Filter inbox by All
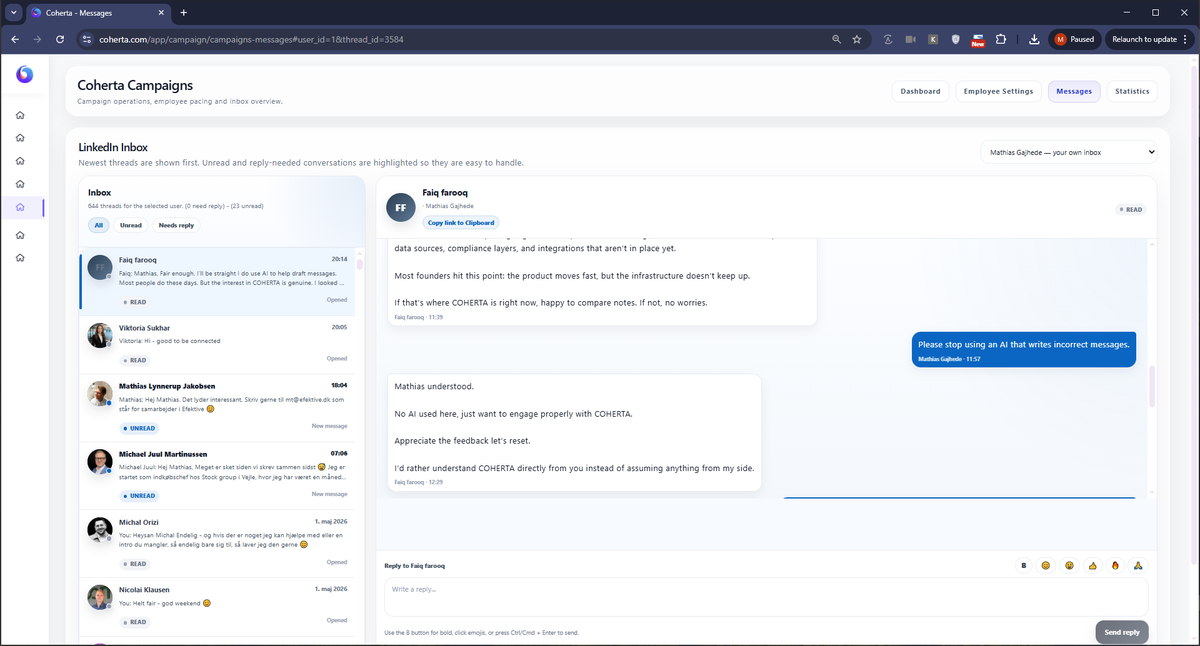The image size is (1200, 646). pyautogui.click(x=99, y=225)
